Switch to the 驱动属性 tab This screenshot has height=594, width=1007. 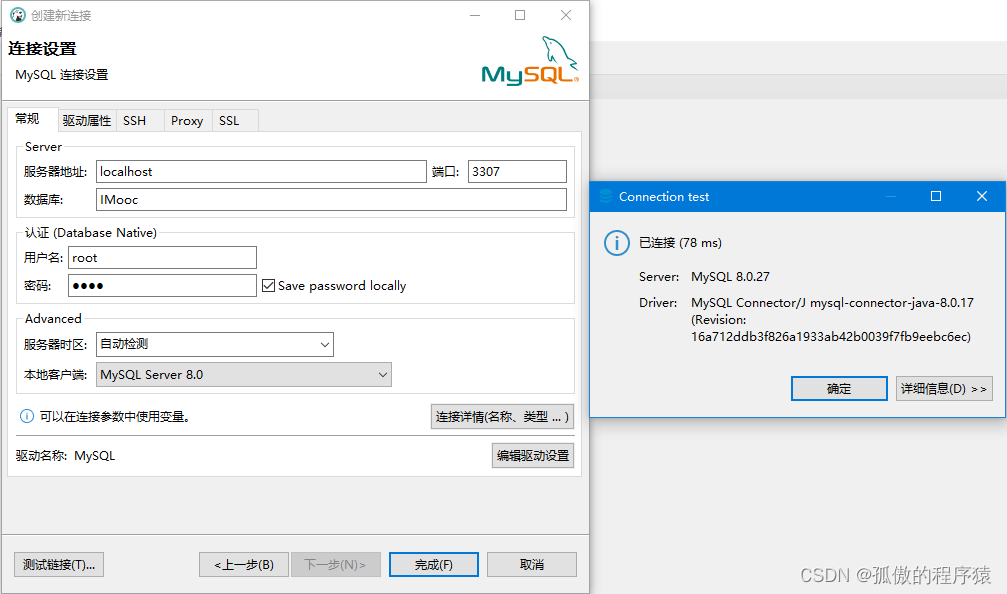click(87, 121)
